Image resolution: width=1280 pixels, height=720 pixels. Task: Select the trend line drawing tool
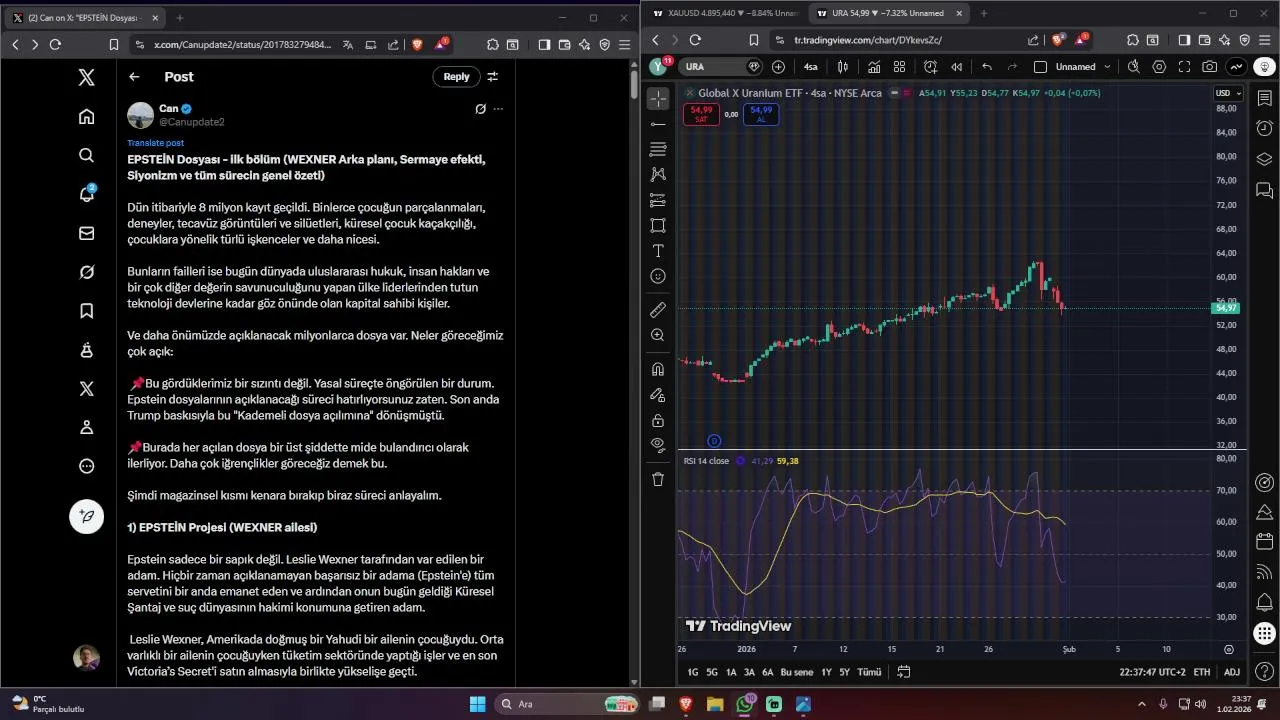click(658, 124)
